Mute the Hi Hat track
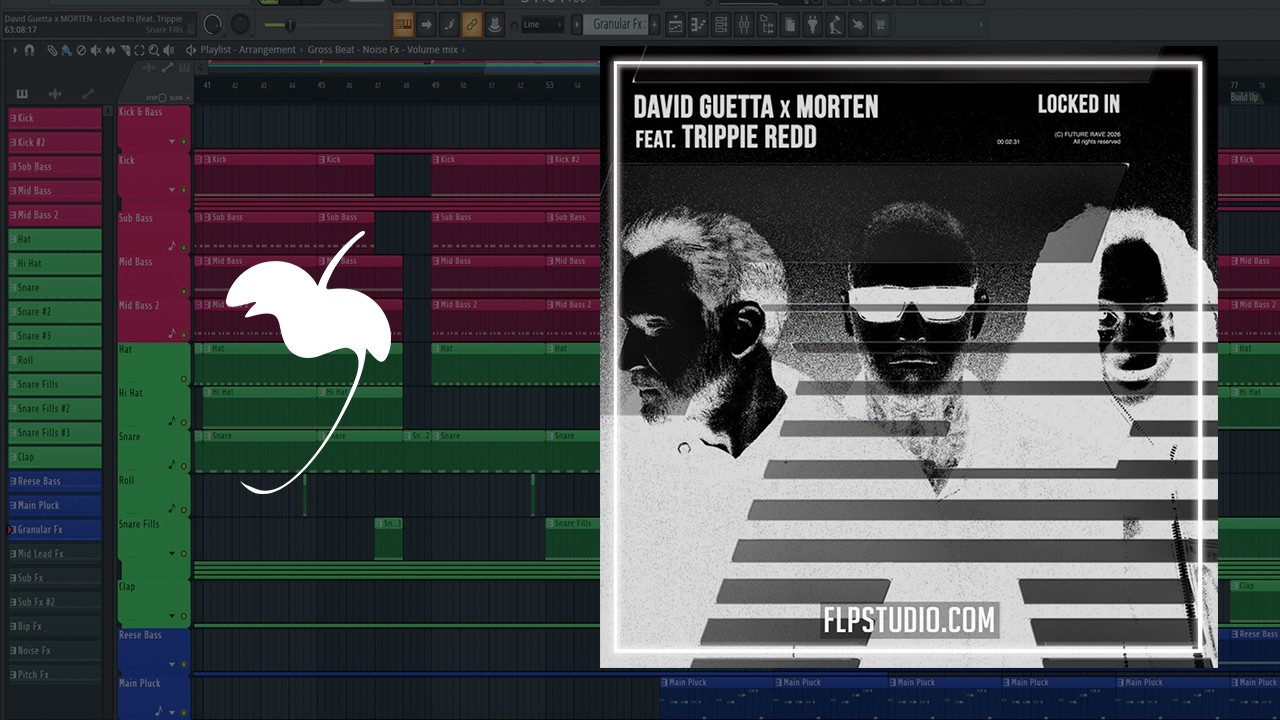Image resolution: width=1280 pixels, height=720 pixels. coord(184,421)
